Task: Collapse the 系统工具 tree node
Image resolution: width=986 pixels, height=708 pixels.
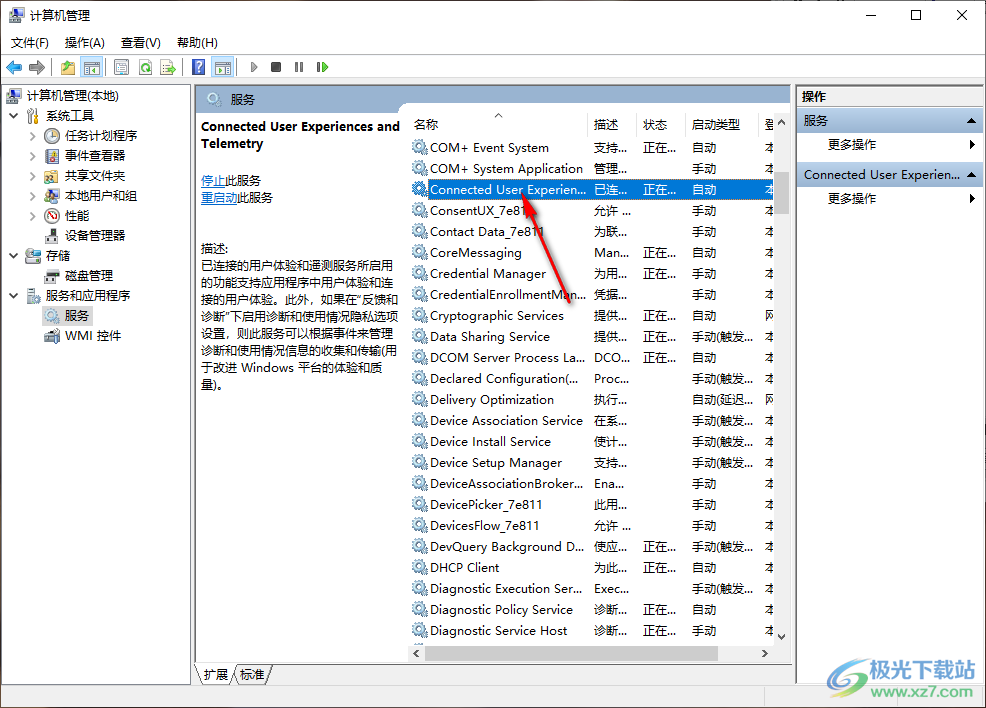Action: click(14, 116)
